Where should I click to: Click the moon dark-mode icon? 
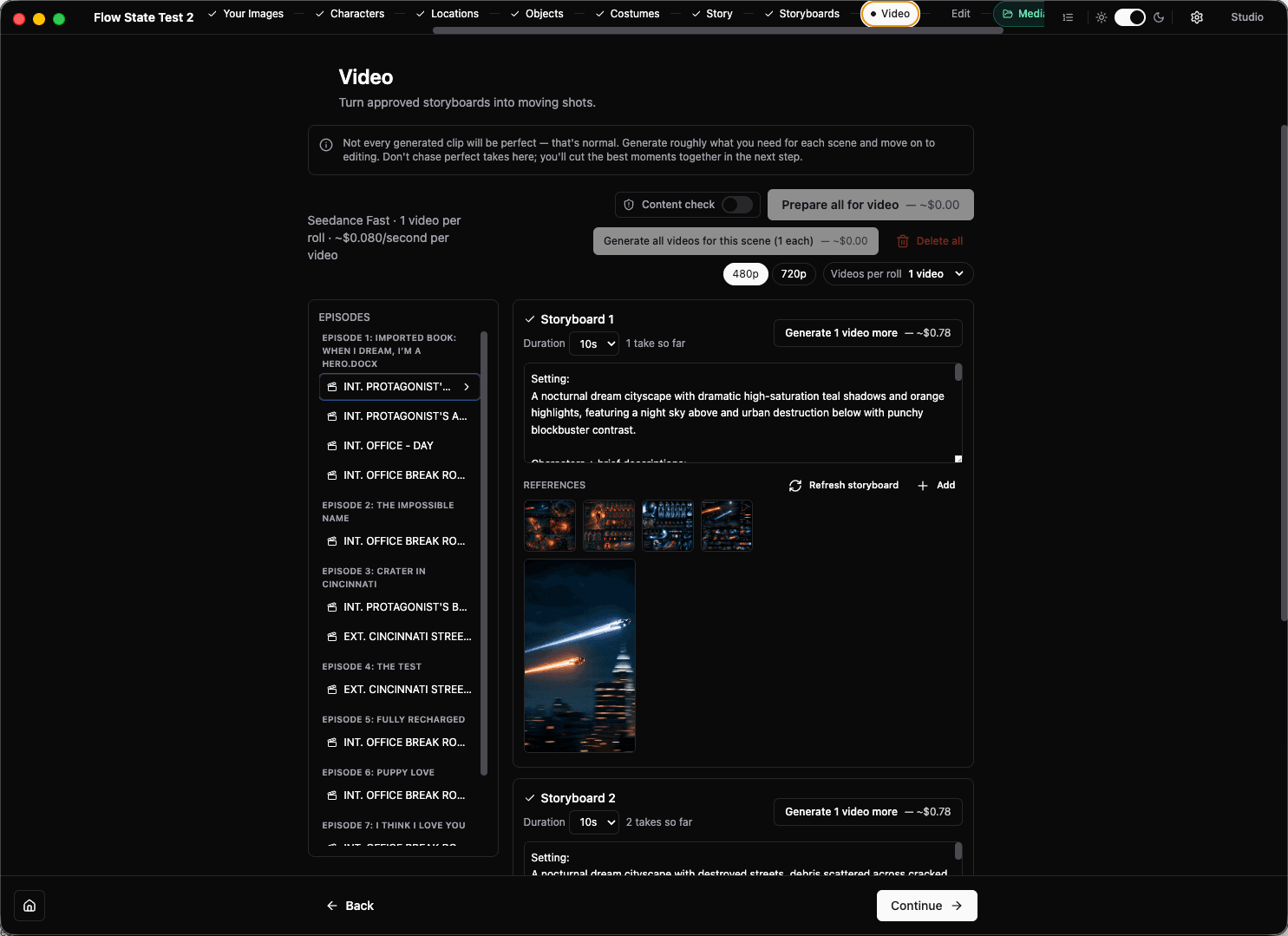click(x=1159, y=17)
